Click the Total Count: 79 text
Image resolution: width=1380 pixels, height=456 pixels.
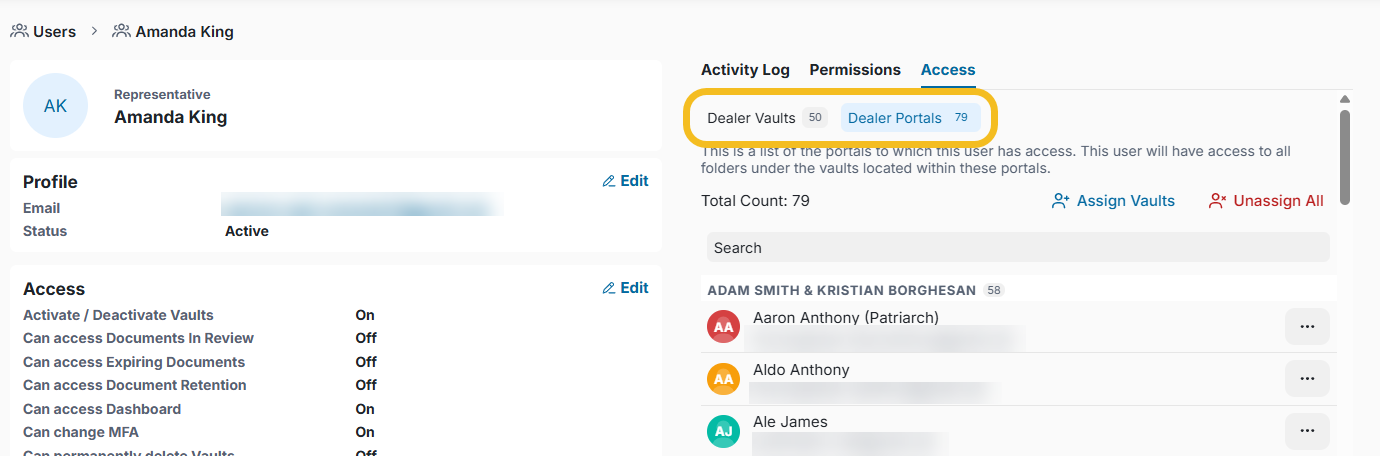coord(755,201)
